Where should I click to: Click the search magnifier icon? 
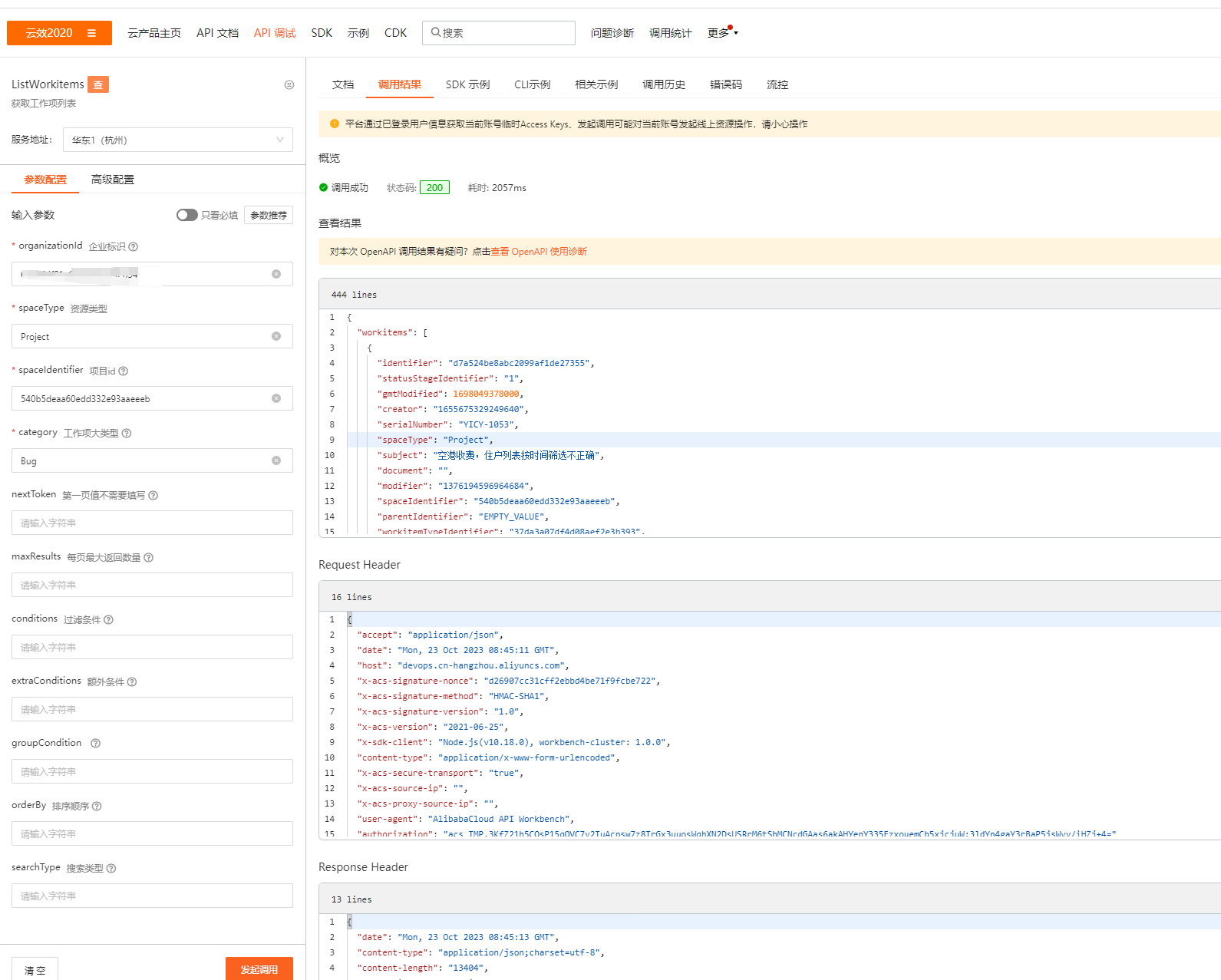(435, 32)
